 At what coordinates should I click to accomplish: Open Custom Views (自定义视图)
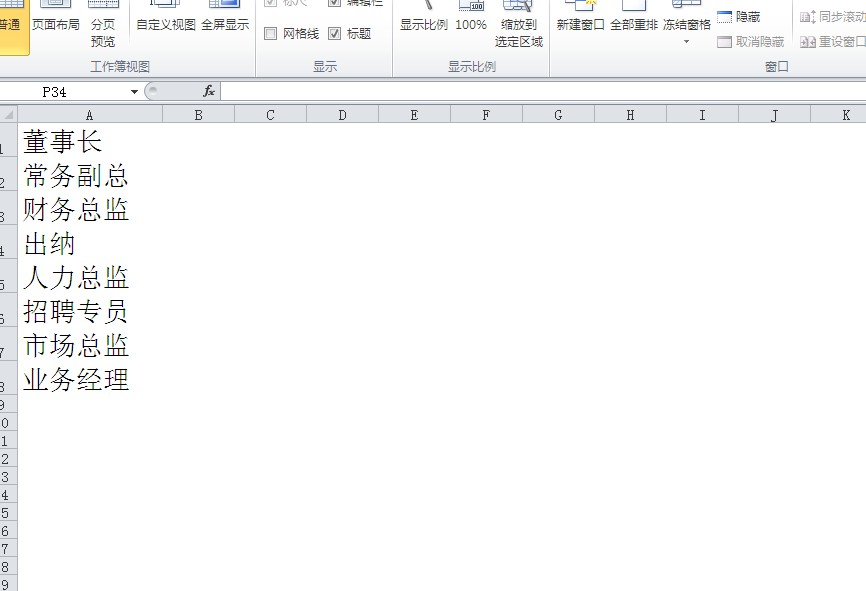[166, 19]
